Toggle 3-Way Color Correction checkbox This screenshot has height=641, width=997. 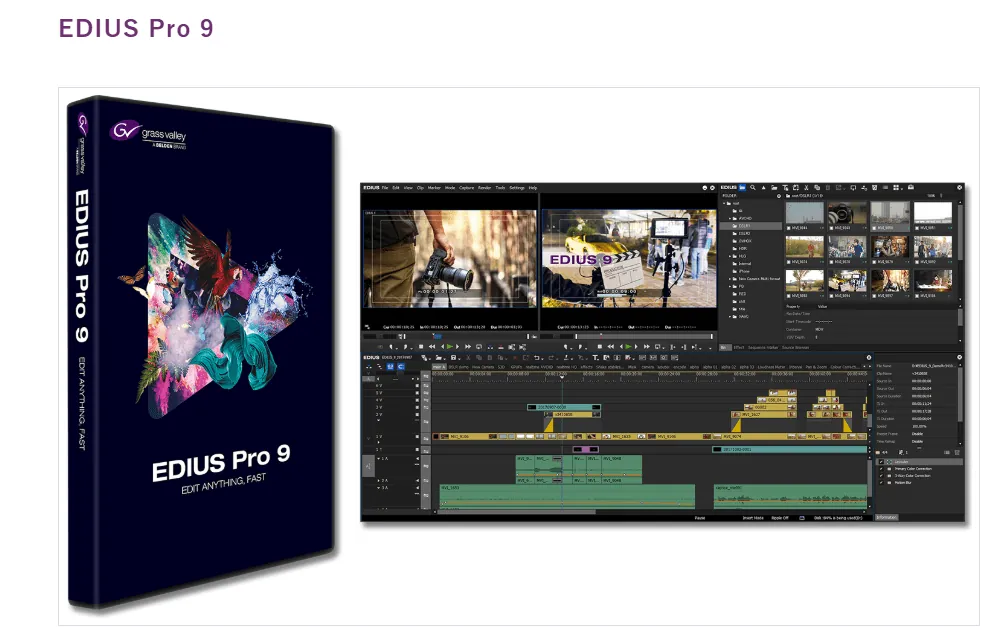(881, 476)
